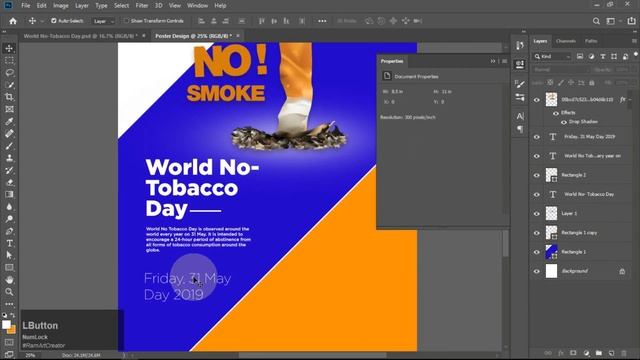Screen dimensions: 640x360
Task: Open the Layers panel options menu
Action: click(x=634, y=41)
